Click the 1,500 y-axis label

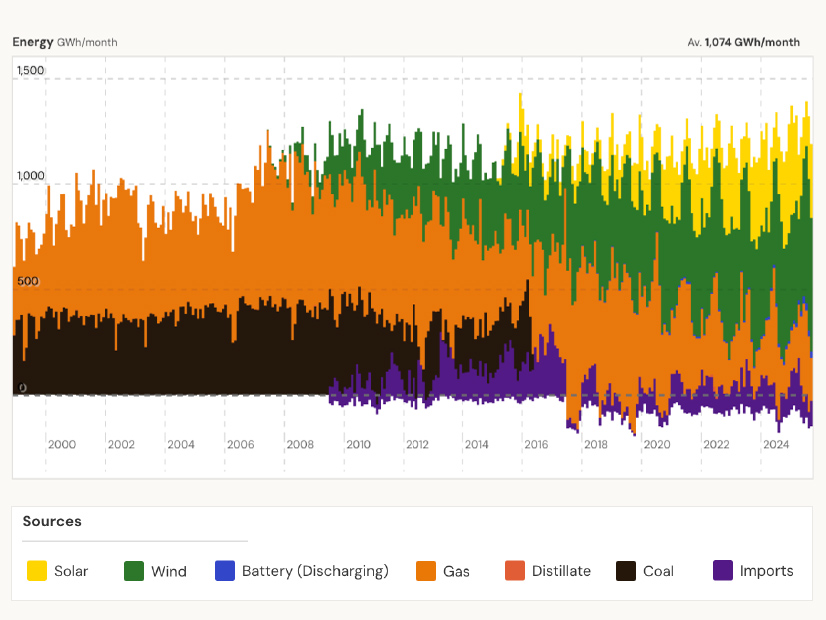(32, 70)
